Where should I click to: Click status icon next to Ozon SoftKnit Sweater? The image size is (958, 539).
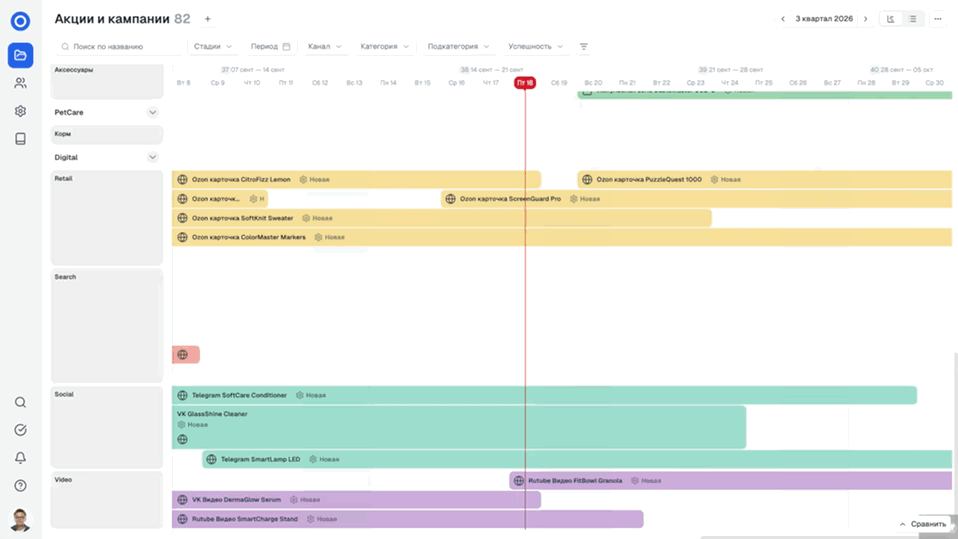(x=306, y=218)
